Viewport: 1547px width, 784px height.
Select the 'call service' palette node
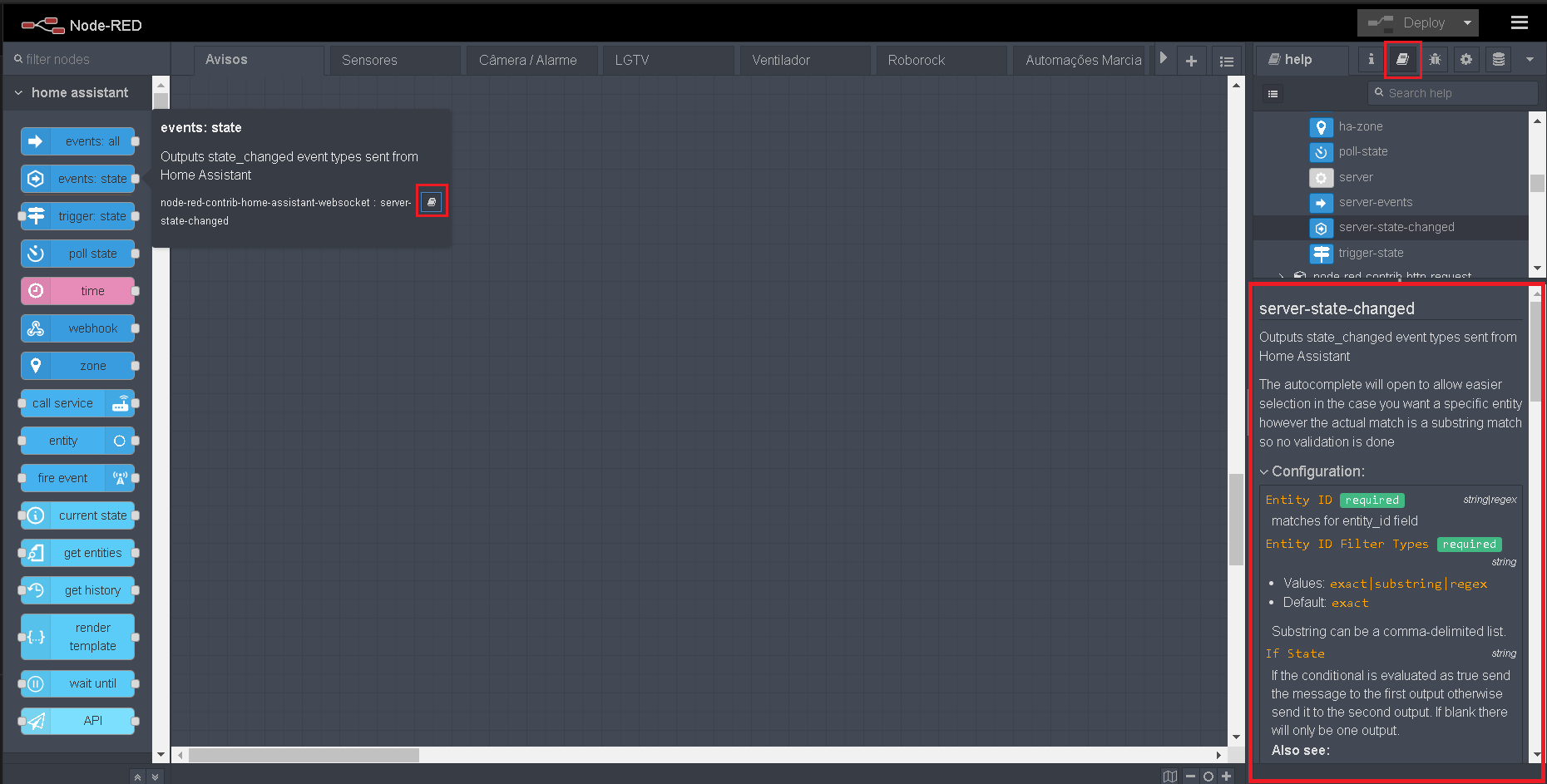(x=78, y=403)
